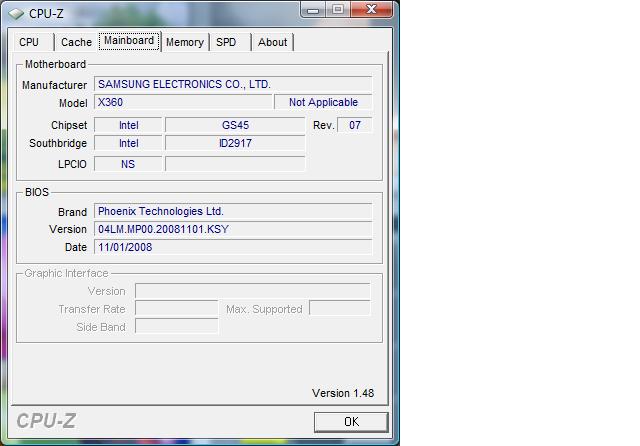Click the Manufacturer field showing Samsung Electronics
Screen dimensions: 640x446
(x=233, y=85)
